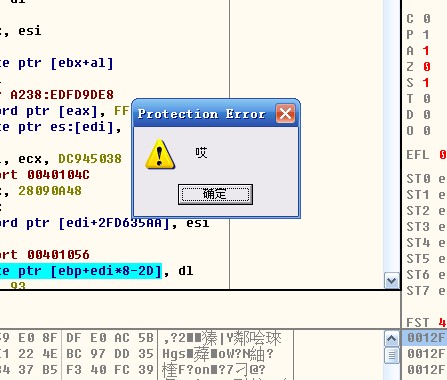Click hex dump pane scroll-up arrow
This screenshot has width=447, height=380.
pos(391,339)
